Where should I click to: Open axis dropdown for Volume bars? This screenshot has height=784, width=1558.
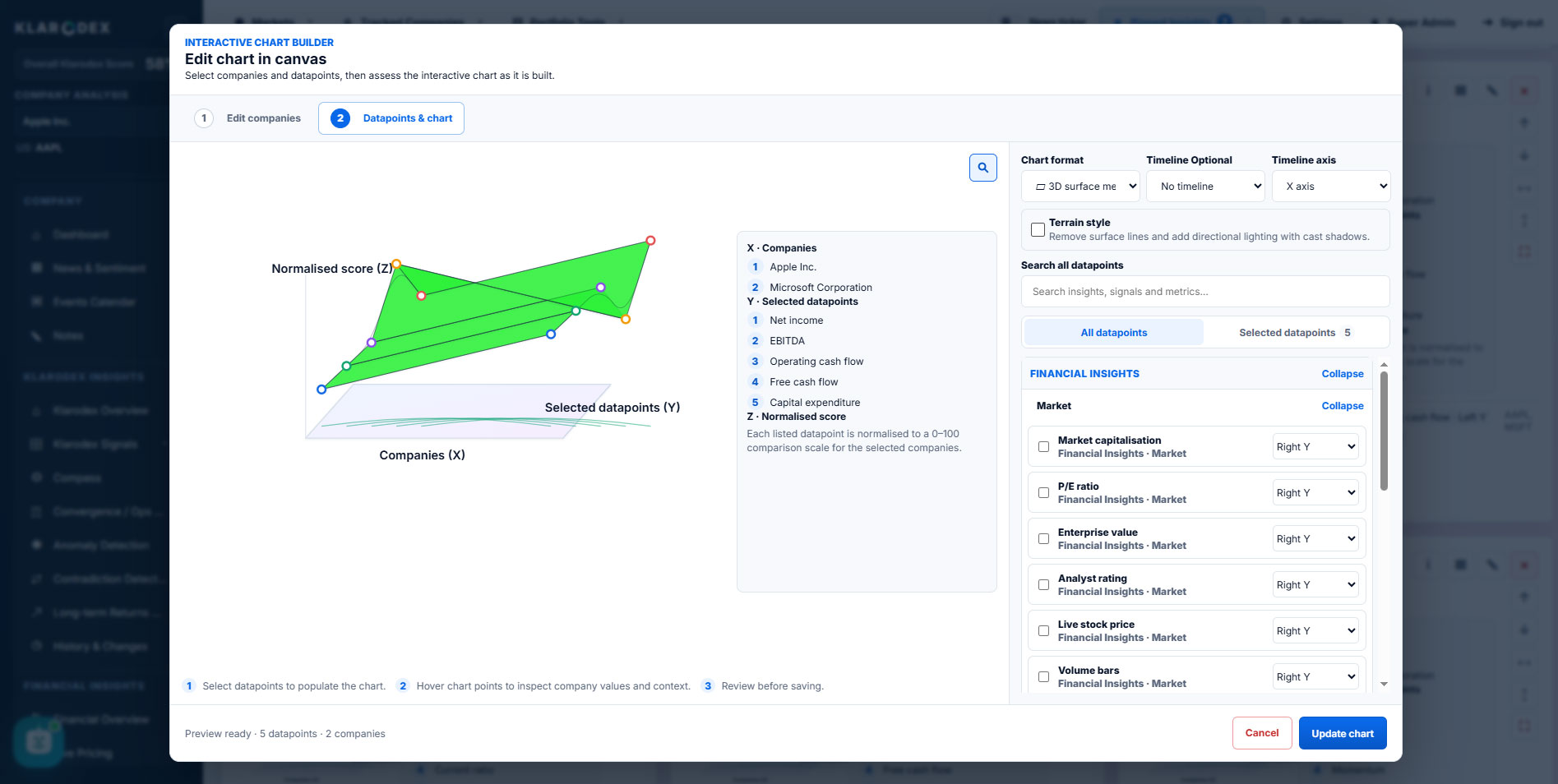click(x=1315, y=677)
